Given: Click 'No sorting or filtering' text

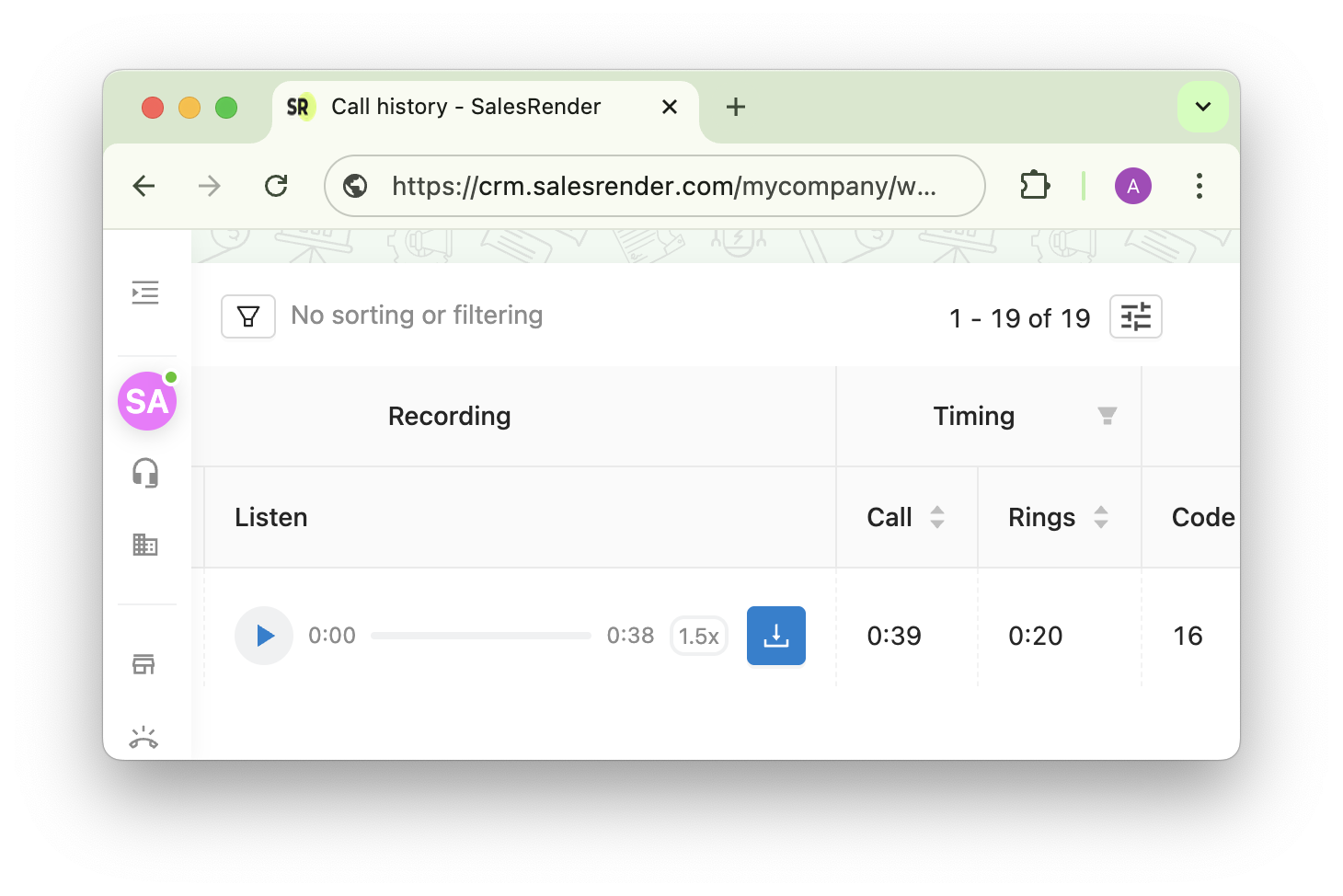Looking at the screenshot, I should (417, 316).
